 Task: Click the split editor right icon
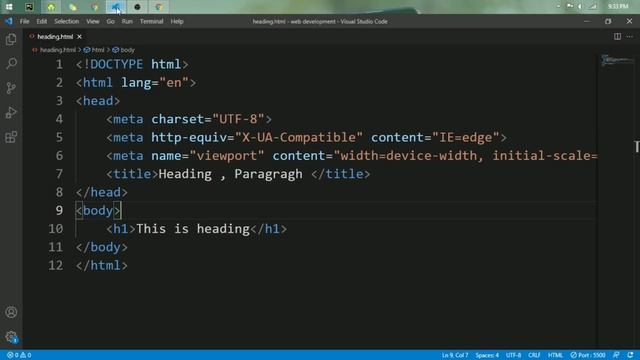tap(617, 36)
